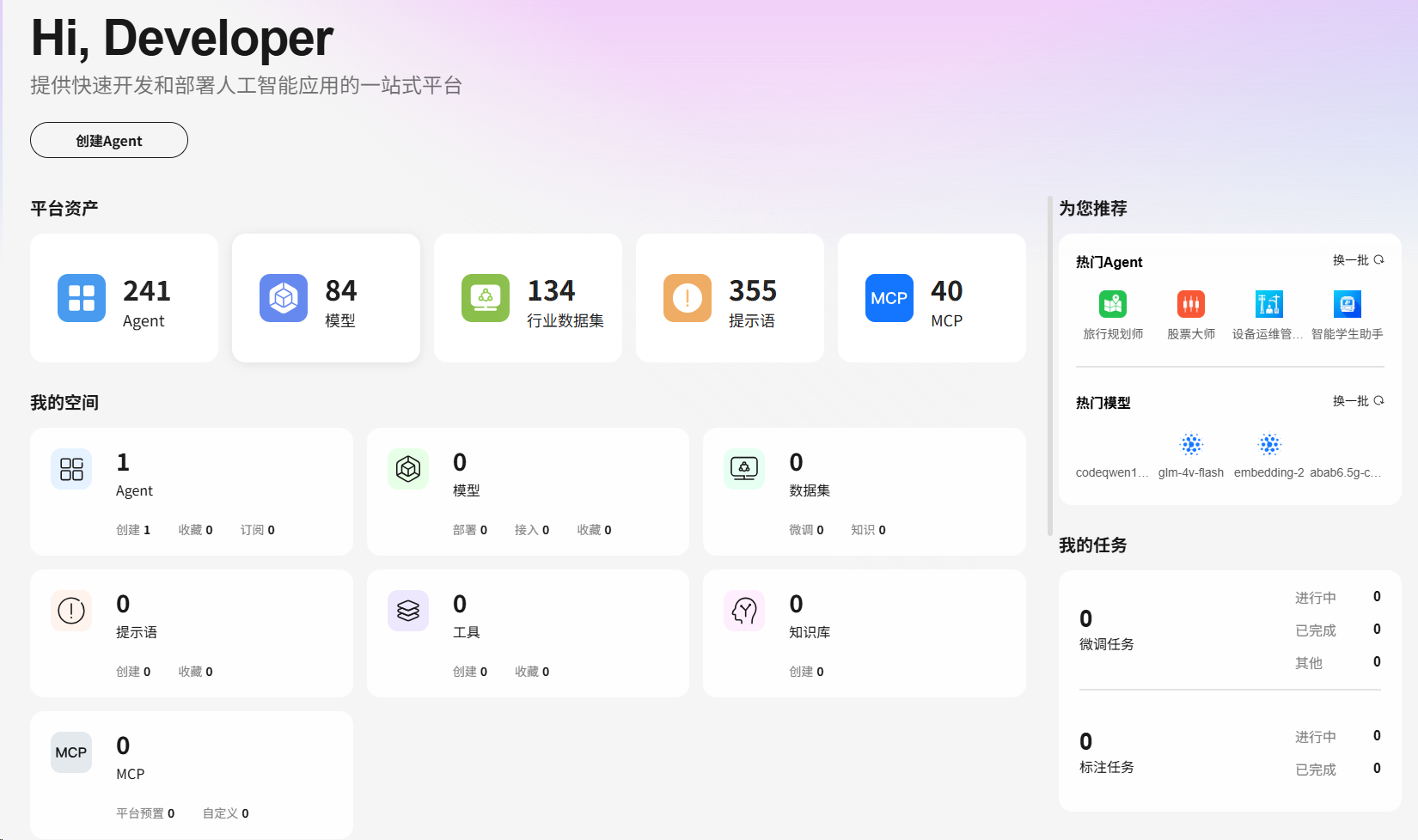Click 进行中 in the 微调任务 row

[x=1316, y=598]
